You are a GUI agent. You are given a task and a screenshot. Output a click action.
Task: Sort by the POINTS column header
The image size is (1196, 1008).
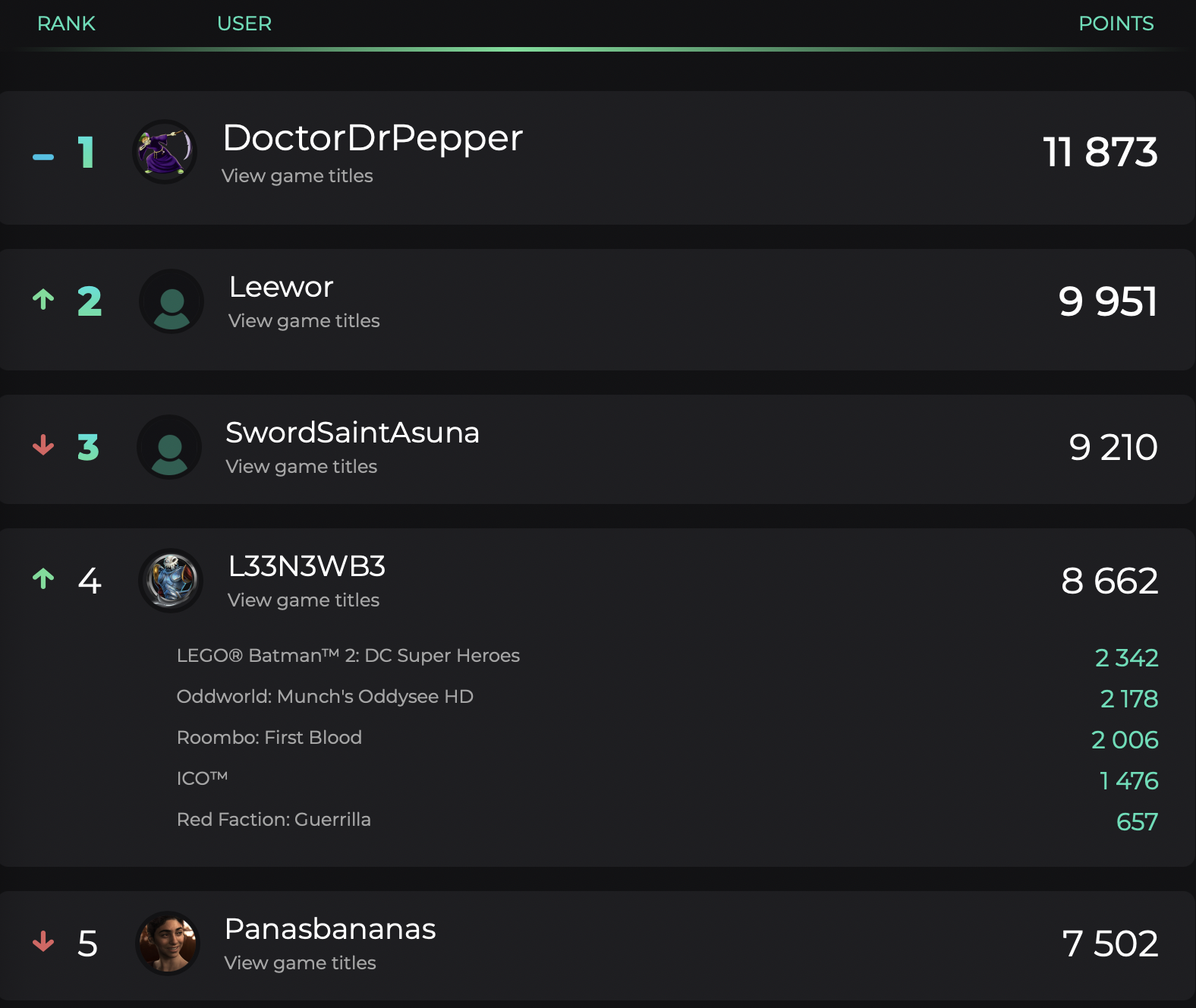(x=1116, y=24)
